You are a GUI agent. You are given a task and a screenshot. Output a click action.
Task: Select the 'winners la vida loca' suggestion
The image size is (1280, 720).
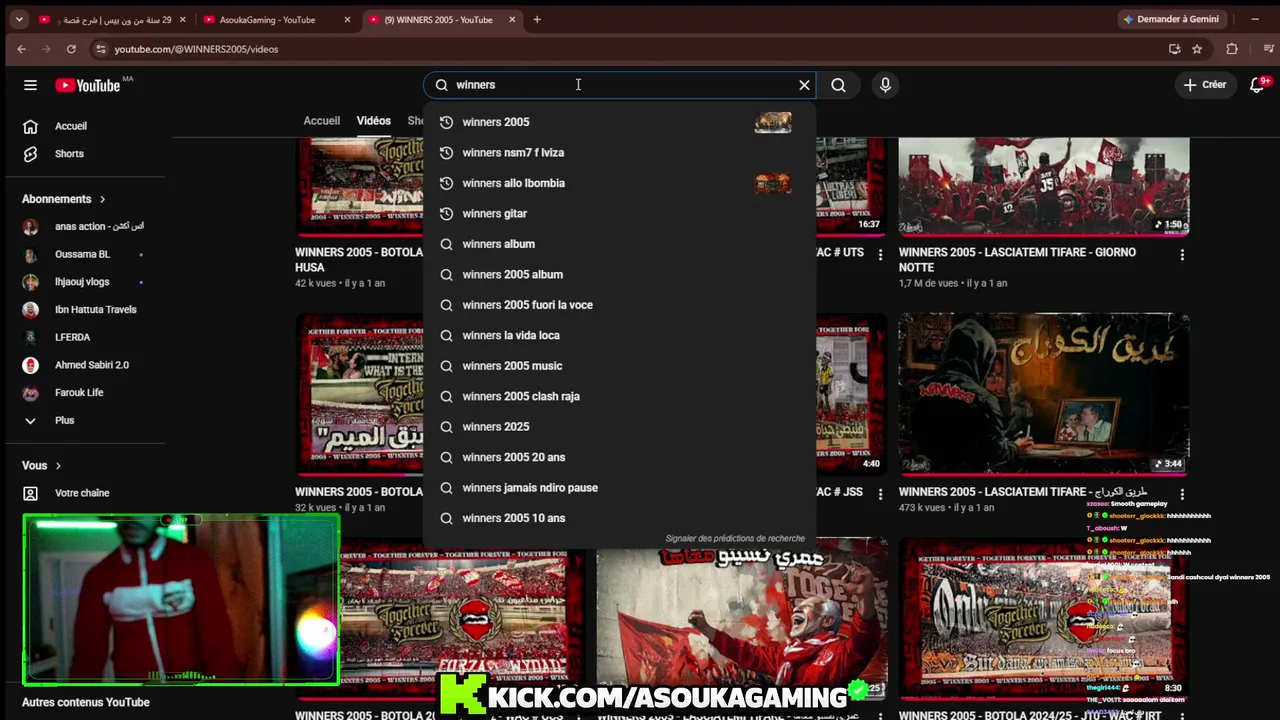tap(620, 336)
